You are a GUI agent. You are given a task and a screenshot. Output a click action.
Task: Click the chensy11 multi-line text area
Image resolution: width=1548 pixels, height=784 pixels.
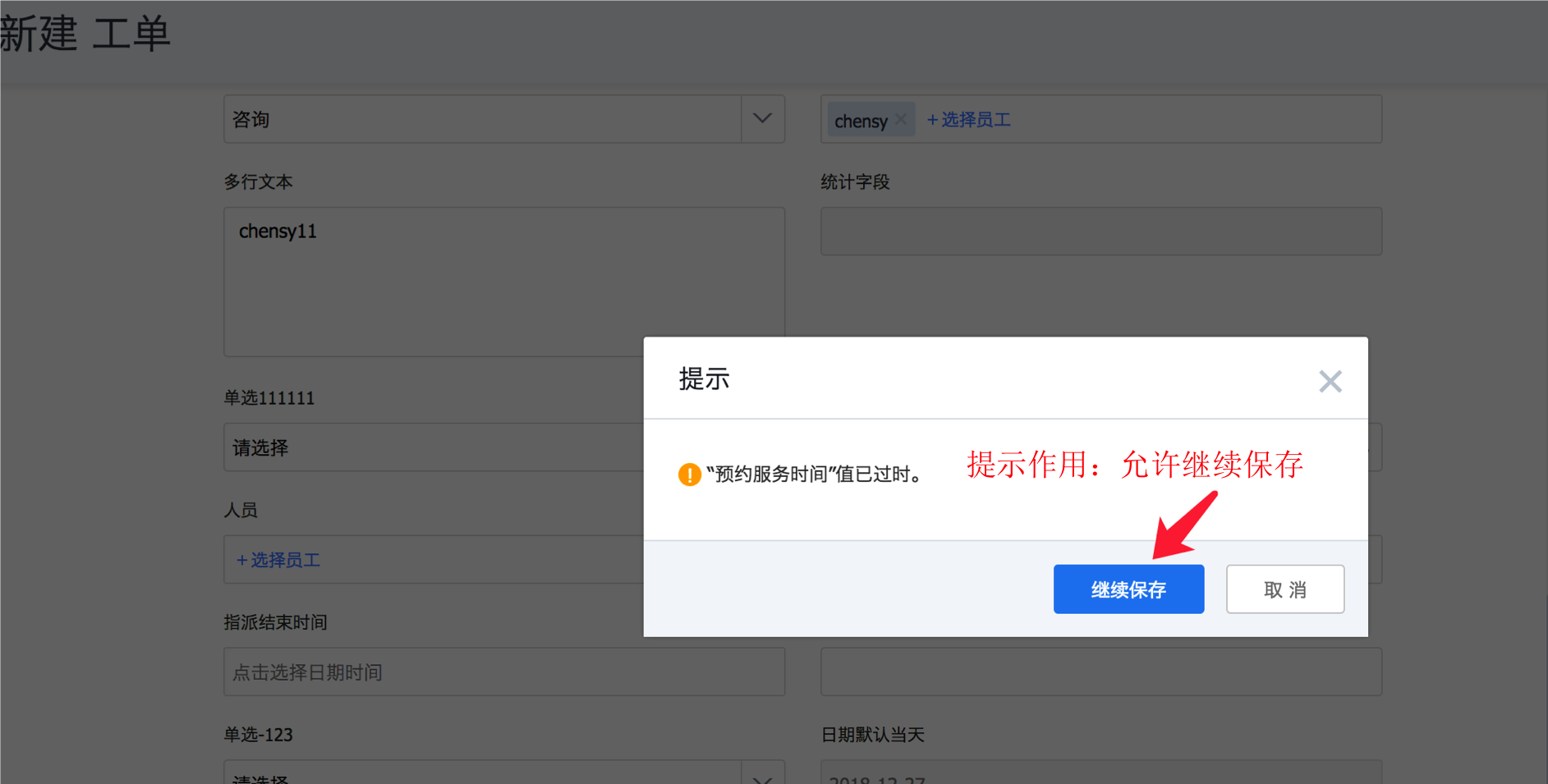504,282
